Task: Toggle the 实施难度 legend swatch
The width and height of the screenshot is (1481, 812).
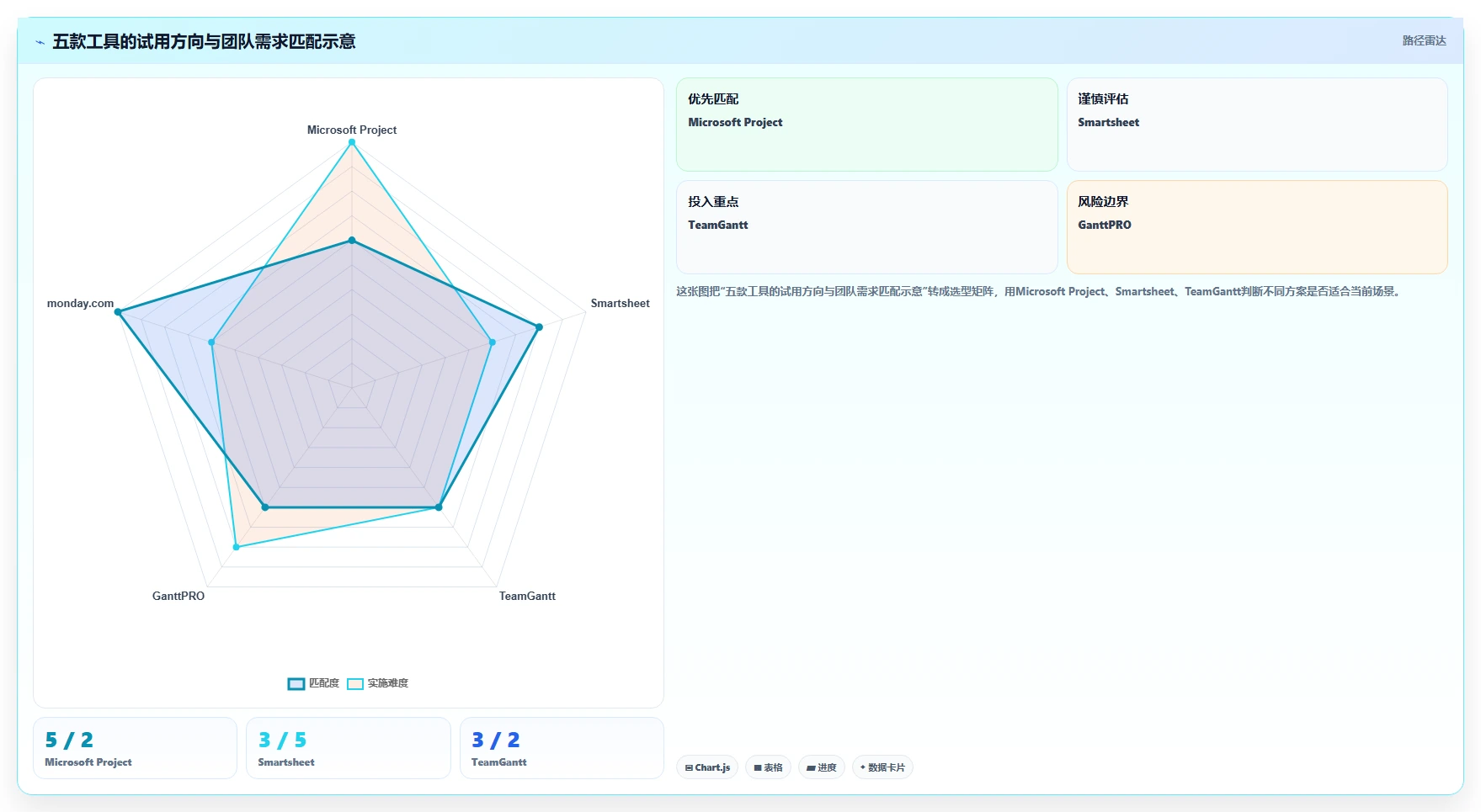Action: click(355, 684)
